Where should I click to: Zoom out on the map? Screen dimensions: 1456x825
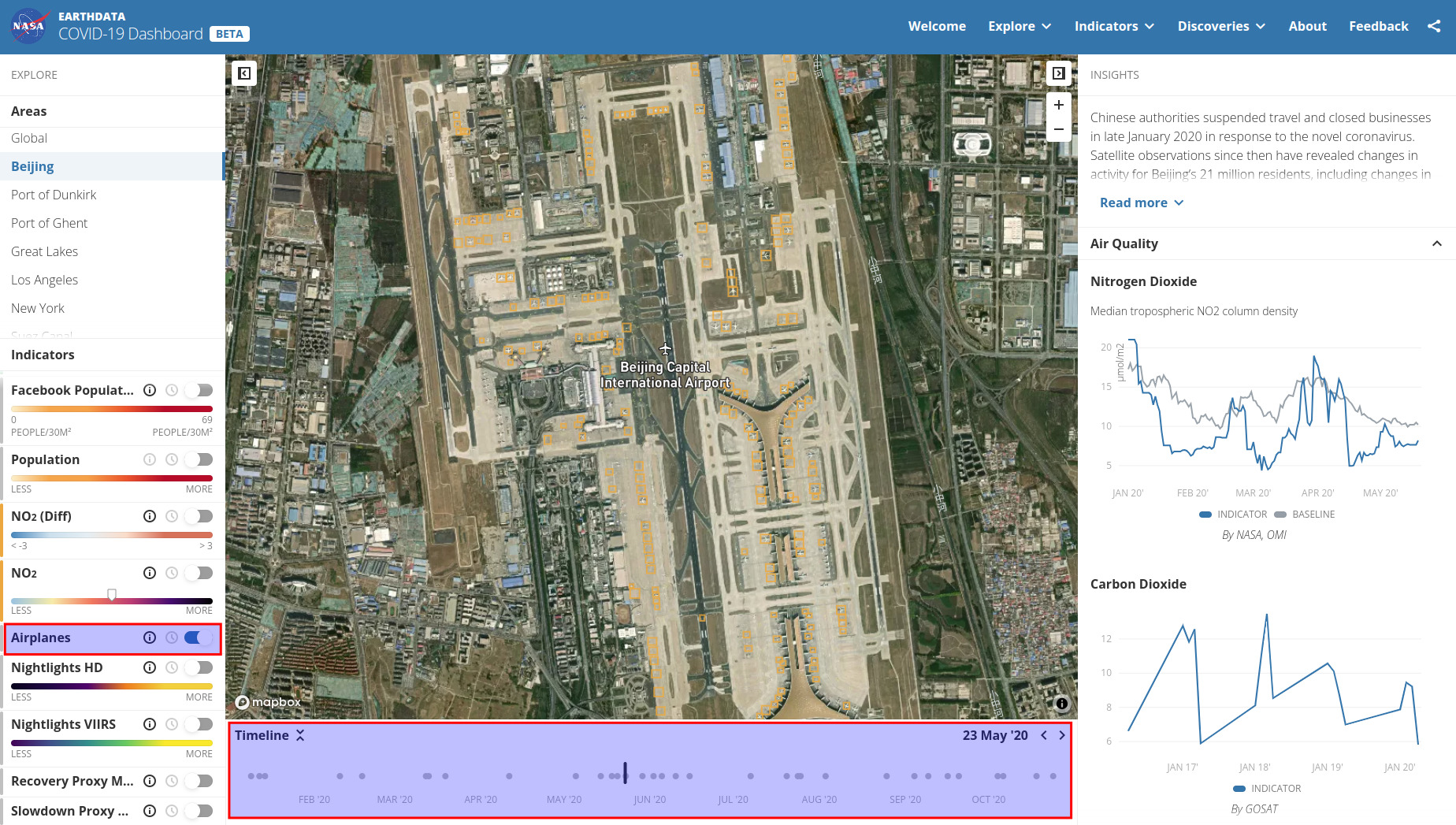coord(1058,129)
